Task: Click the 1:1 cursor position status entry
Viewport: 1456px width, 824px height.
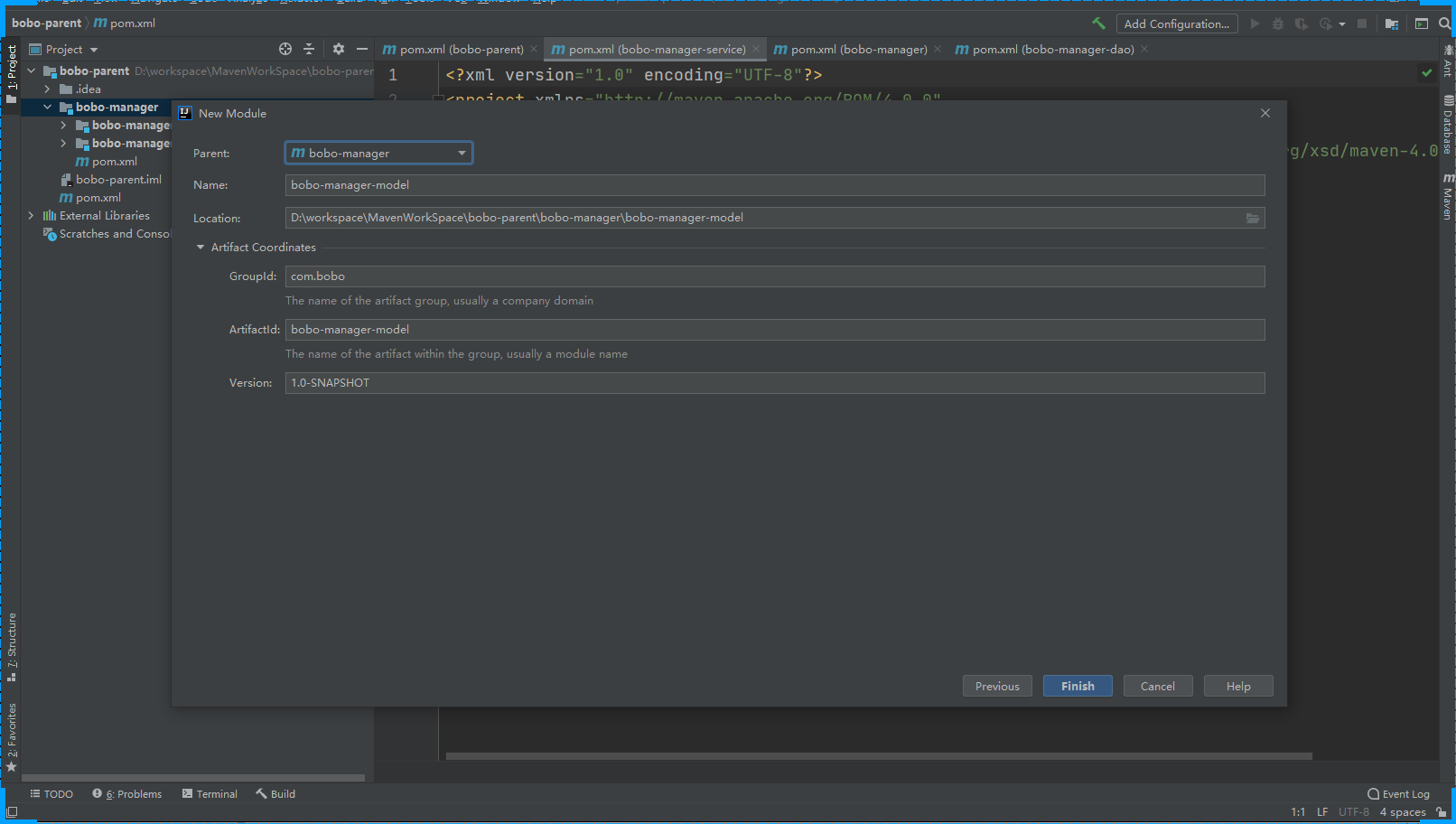Action: (1298, 812)
